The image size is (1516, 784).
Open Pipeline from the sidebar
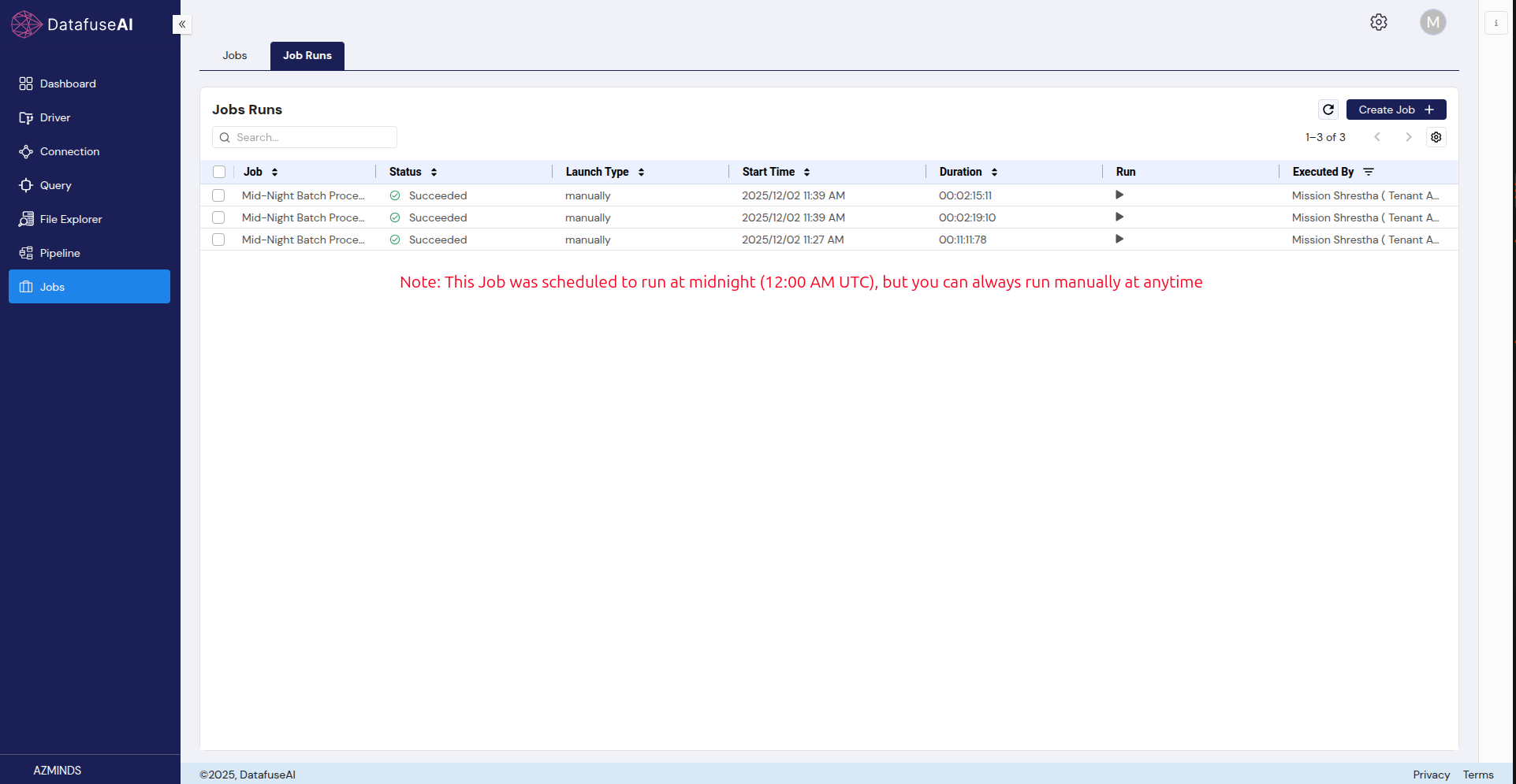point(60,253)
